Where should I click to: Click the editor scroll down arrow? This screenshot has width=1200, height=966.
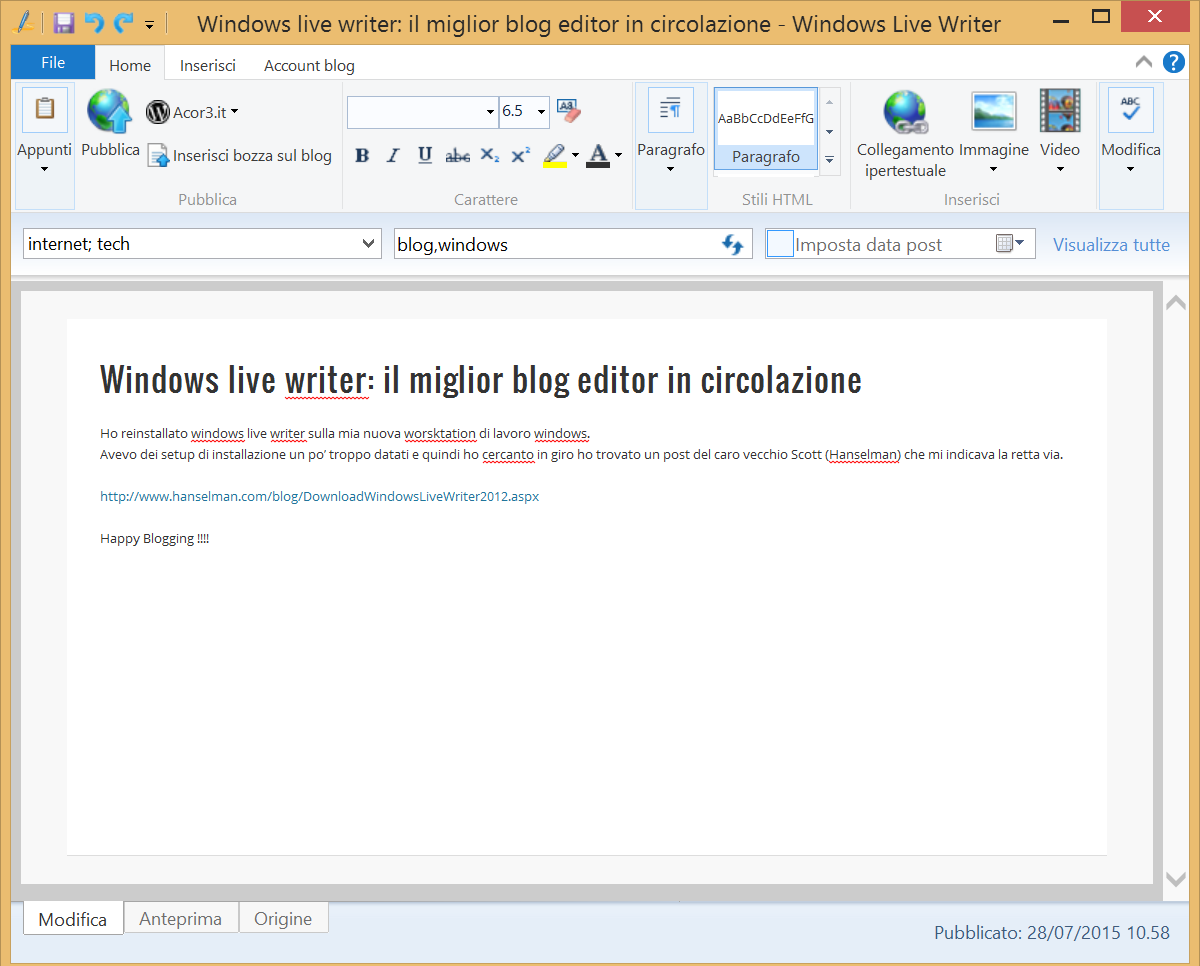[1176, 878]
